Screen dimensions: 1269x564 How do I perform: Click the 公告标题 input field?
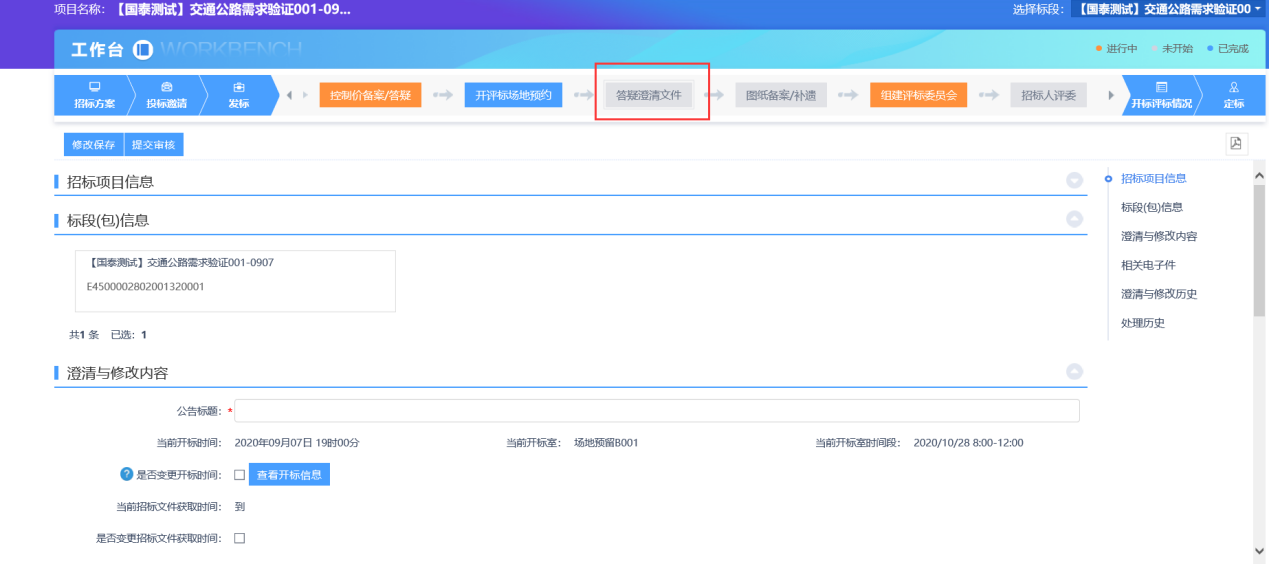tap(656, 411)
